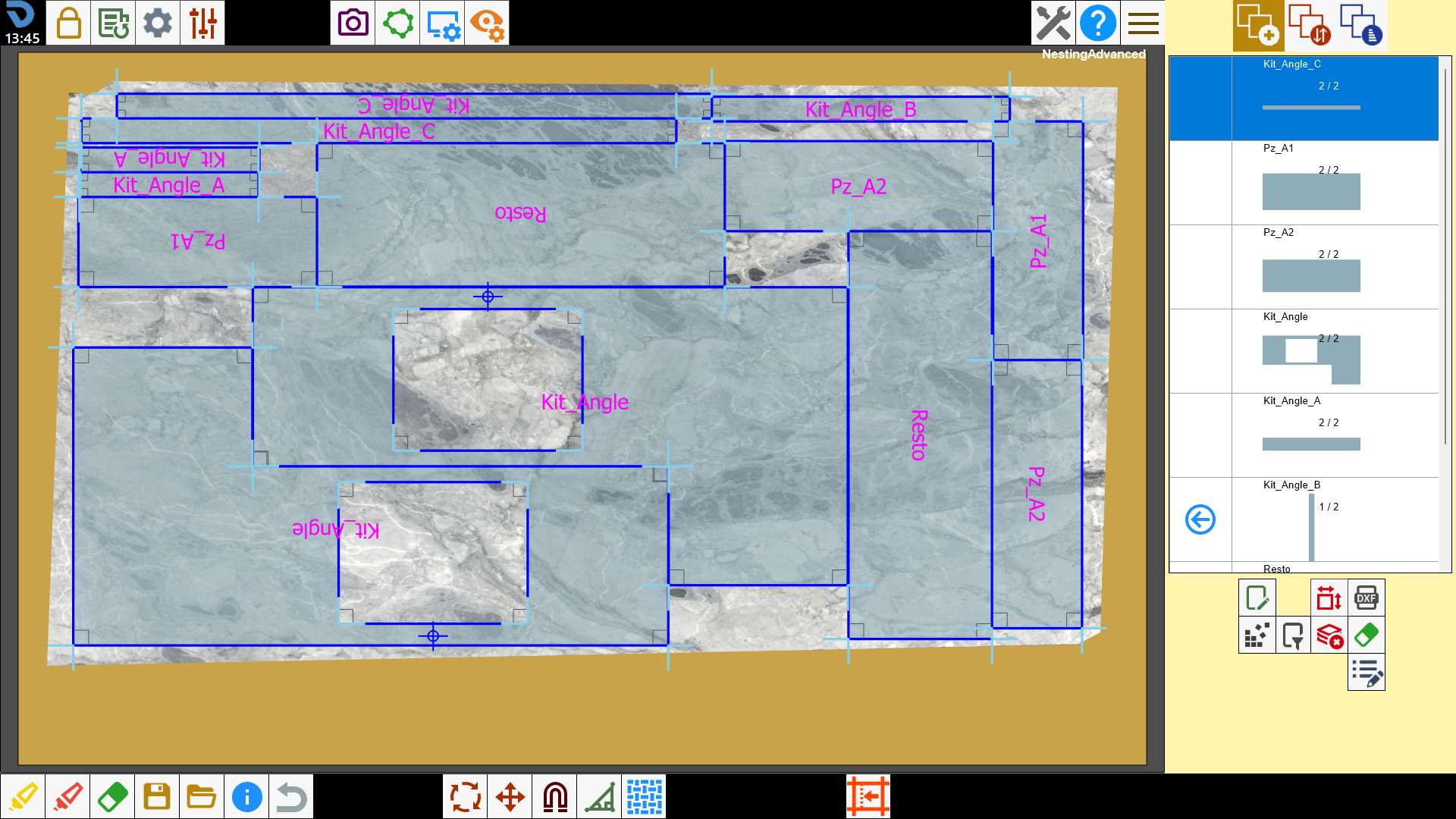The width and height of the screenshot is (1456, 819).
Task: Click the open folder icon
Action: click(x=202, y=796)
